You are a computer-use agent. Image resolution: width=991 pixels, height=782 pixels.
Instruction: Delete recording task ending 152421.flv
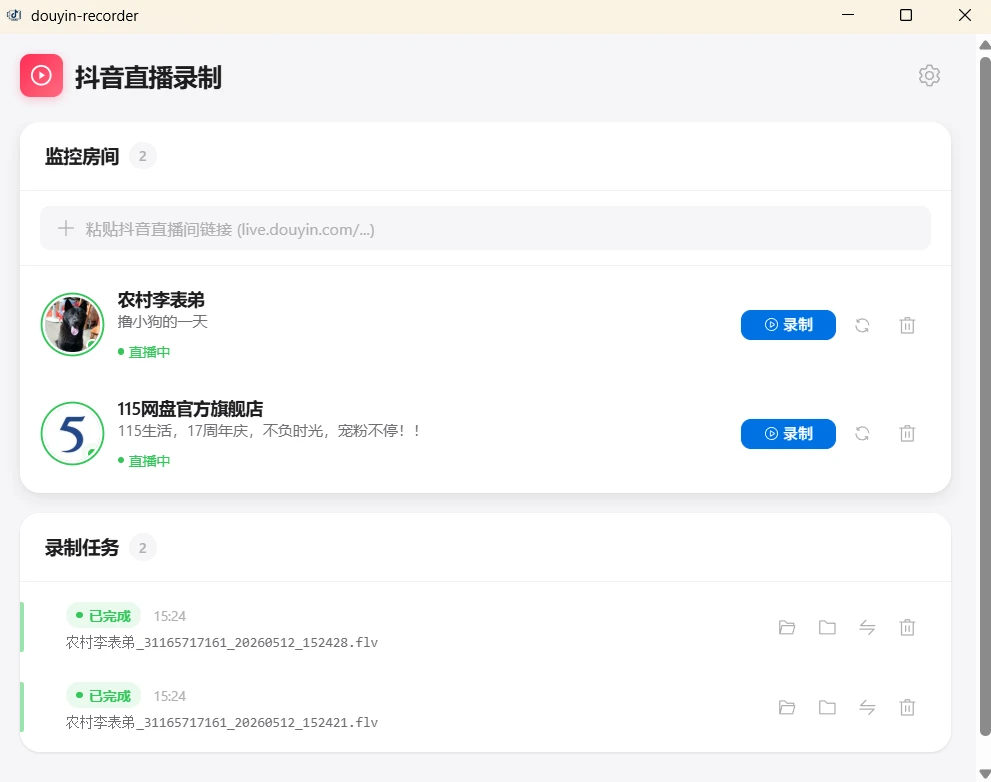pyautogui.click(x=907, y=707)
